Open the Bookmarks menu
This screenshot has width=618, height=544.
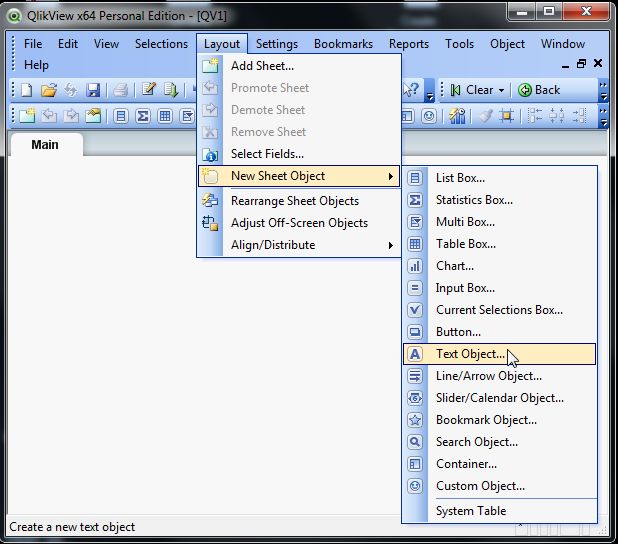pyautogui.click(x=343, y=44)
